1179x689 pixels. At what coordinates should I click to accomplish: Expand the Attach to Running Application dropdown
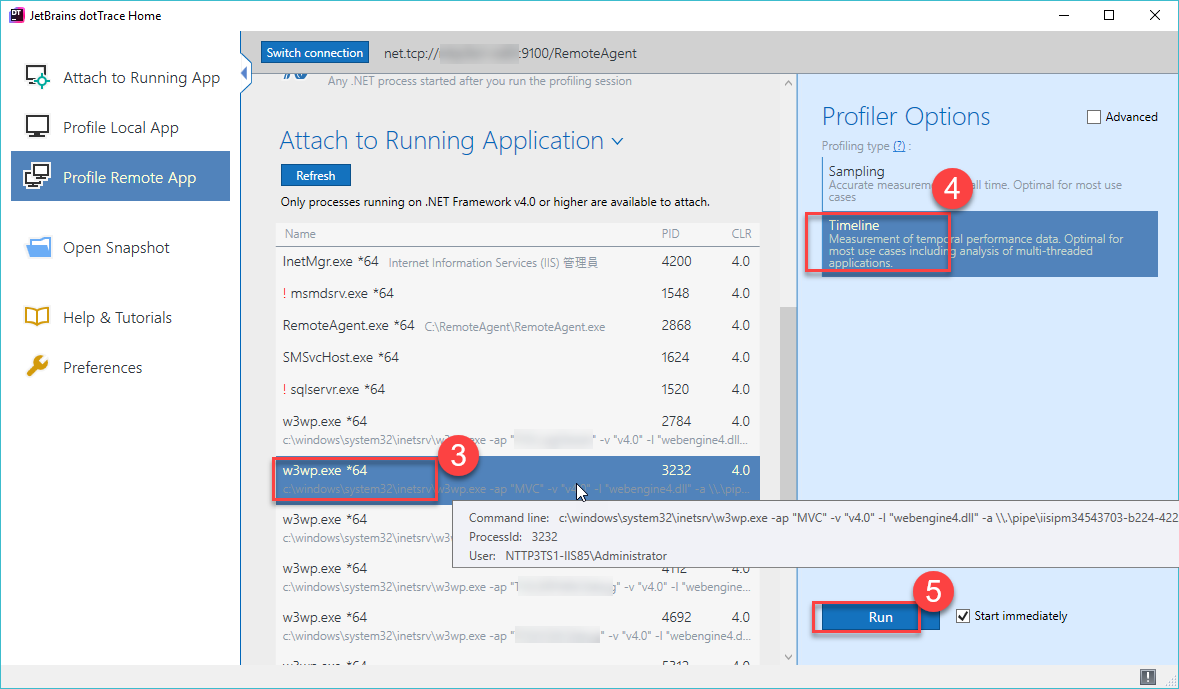(x=617, y=141)
